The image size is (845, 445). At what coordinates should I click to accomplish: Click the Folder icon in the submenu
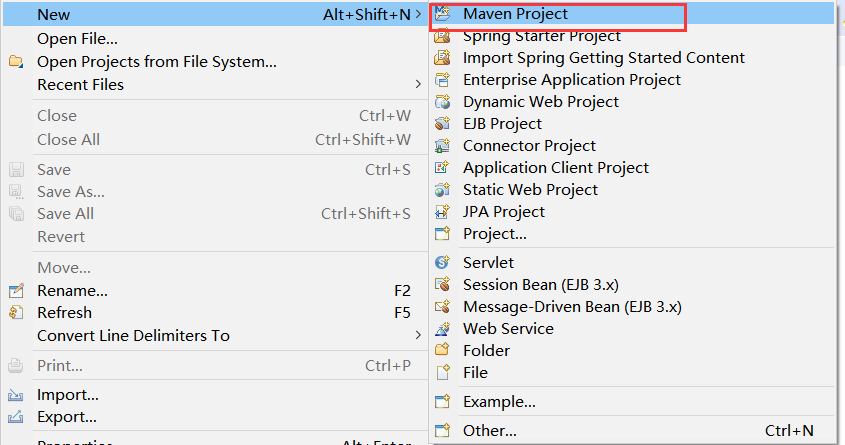(442, 350)
